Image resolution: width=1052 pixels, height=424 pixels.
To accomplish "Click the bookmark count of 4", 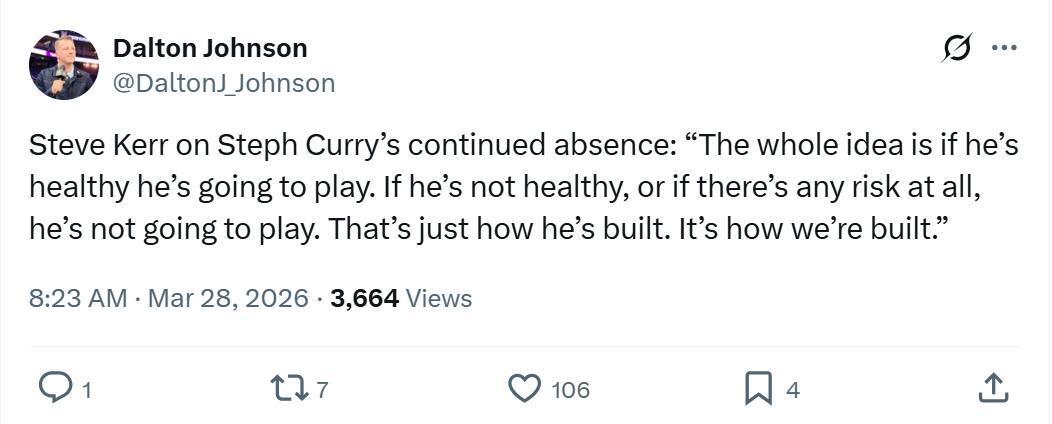I will (792, 390).
